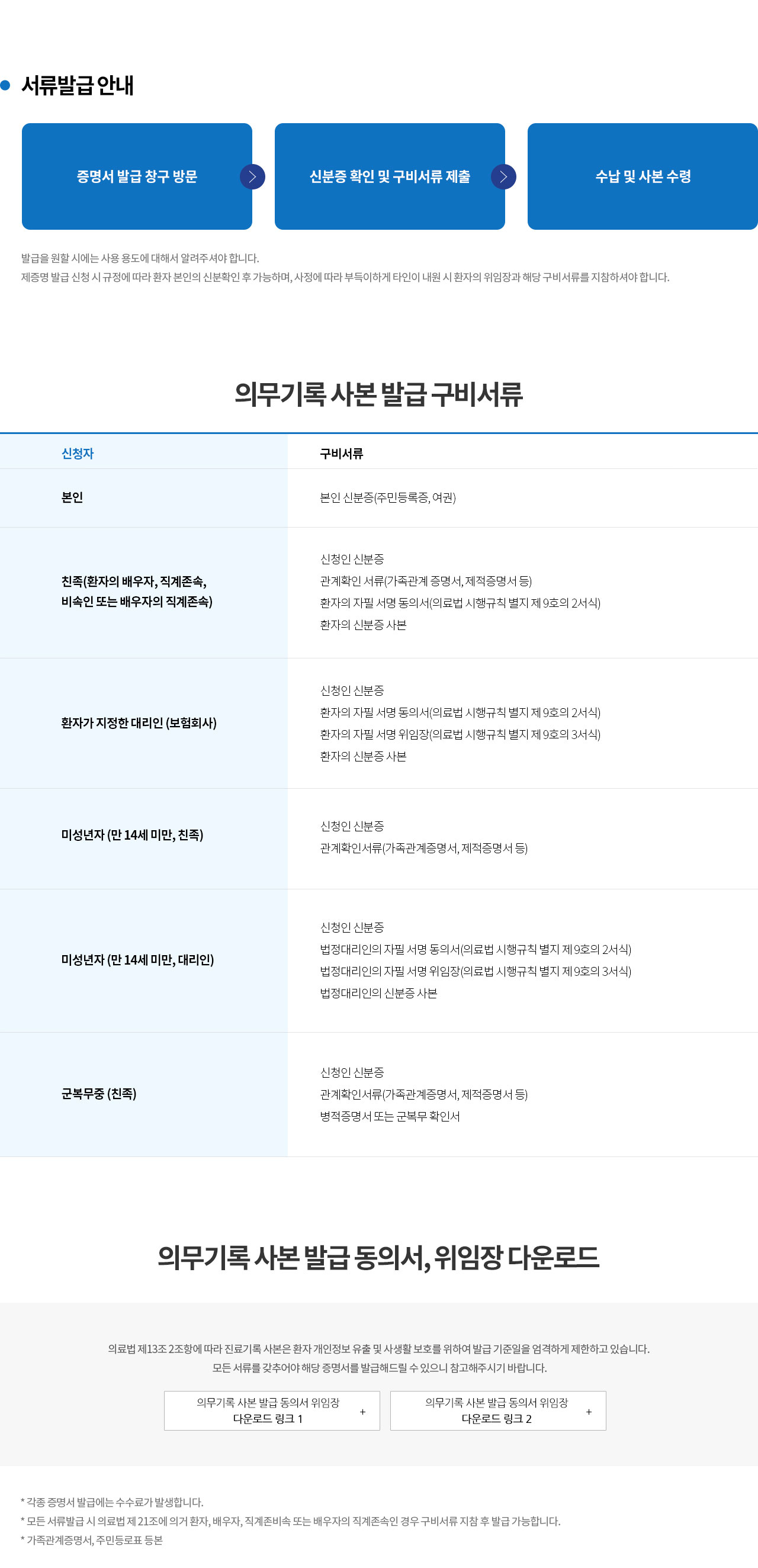
Task: Click 모든 서류발급 시 의료법 제21조 footnote
Action: (290, 1521)
